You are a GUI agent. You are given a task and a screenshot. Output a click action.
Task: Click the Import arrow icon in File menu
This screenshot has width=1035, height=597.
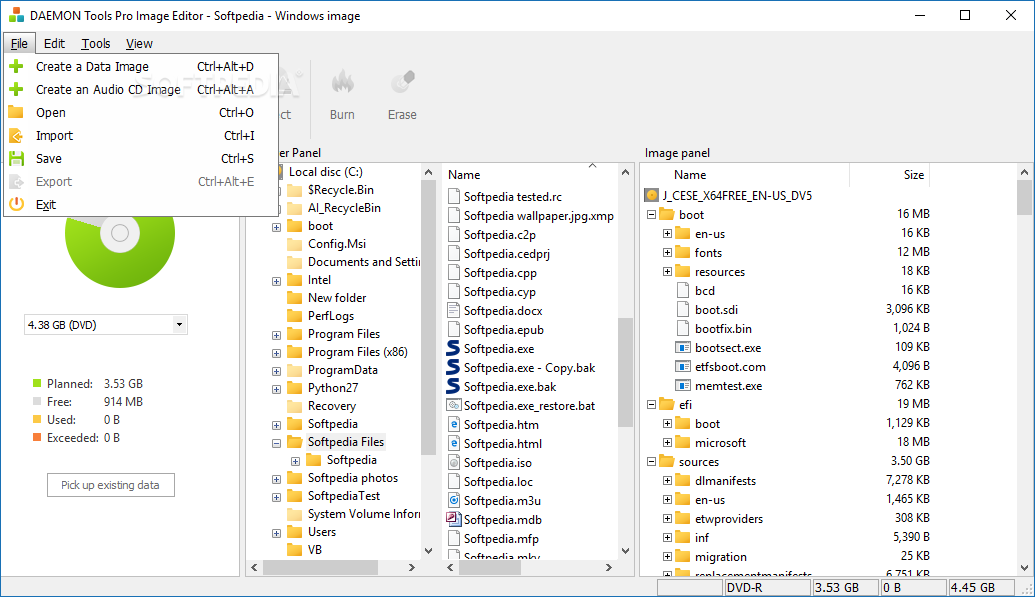(x=17, y=135)
